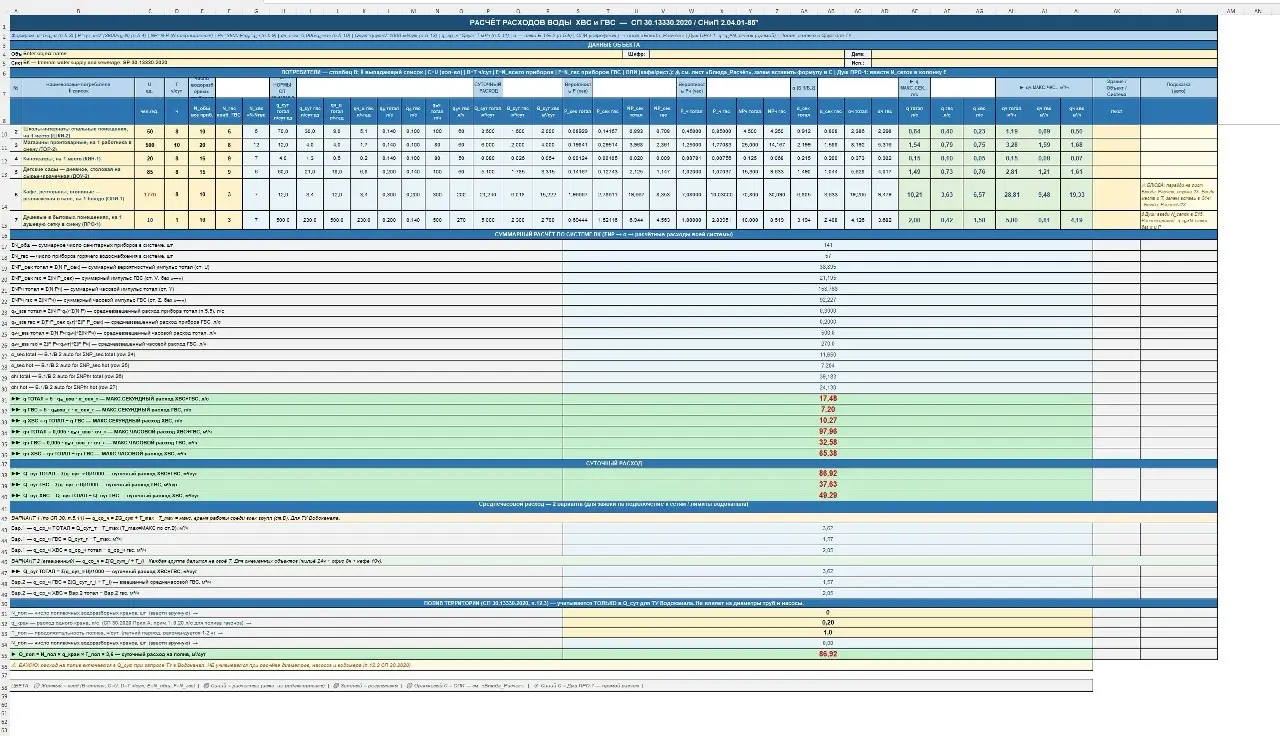The height and width of the screenshot is (736, 1280).
Task: Click the quantity cell 60 in the first consumer row
Action: (150, 131)
